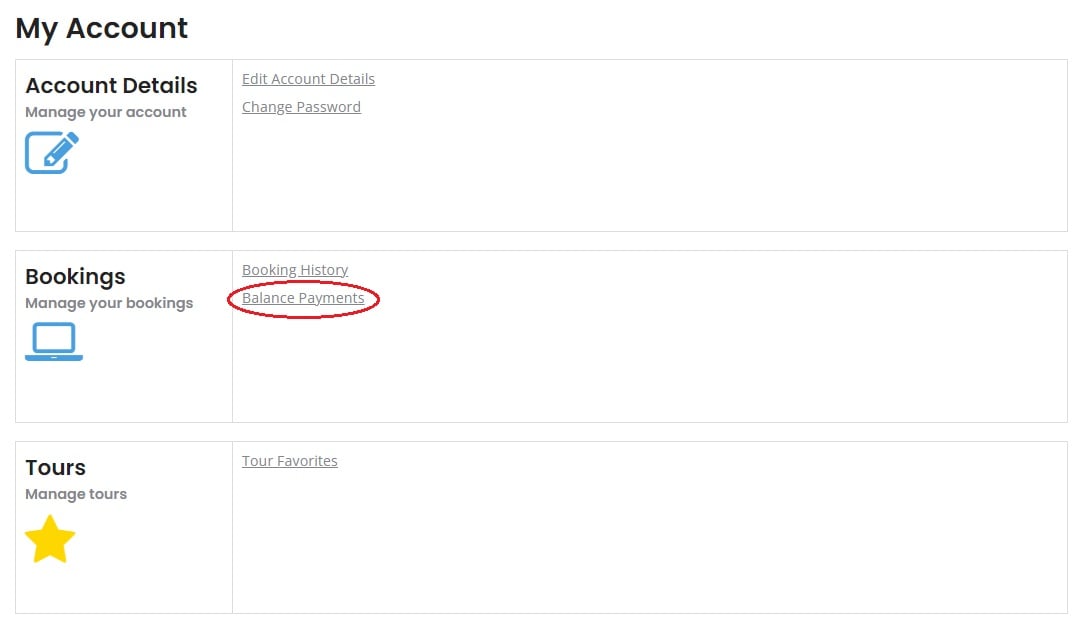Open the Change Password link
Viewport: 1086px width, 631px height.
pyautogui.click(x=301, y=107)
